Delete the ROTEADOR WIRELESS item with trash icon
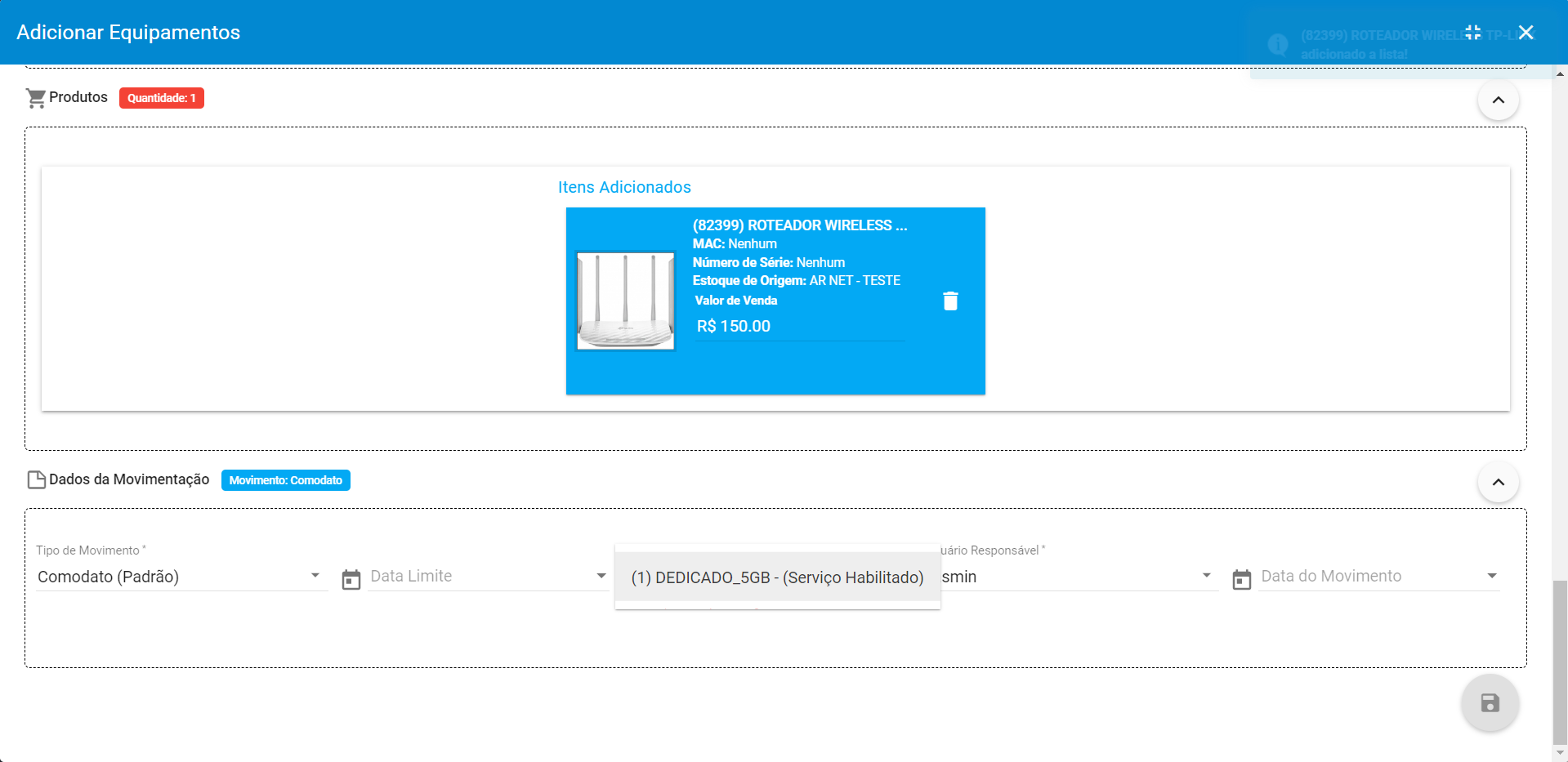1568x762 pixels. [x=950, y=301]
